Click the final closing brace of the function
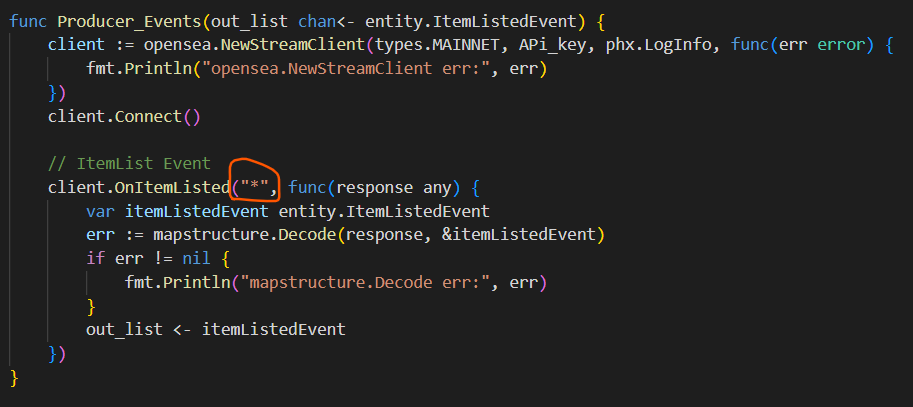Screen dimensions: 913x407 14,377
